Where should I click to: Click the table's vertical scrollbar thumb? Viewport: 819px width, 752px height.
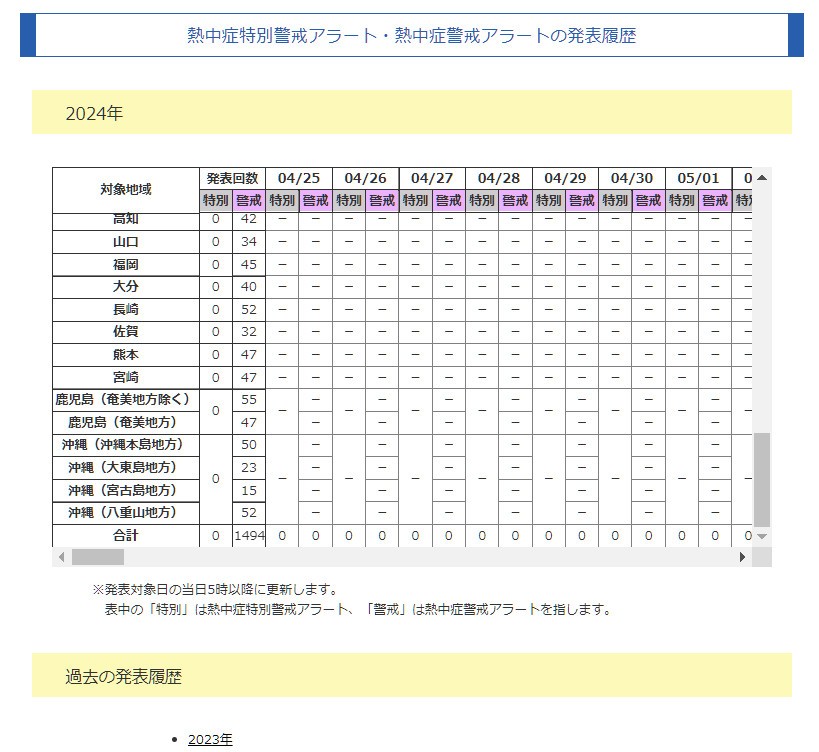(762, 479)
